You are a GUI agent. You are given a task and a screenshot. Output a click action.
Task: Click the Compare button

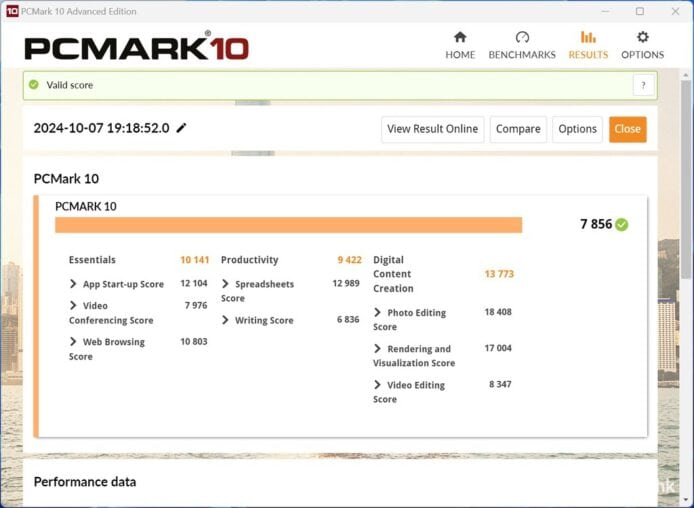[518, 129]
